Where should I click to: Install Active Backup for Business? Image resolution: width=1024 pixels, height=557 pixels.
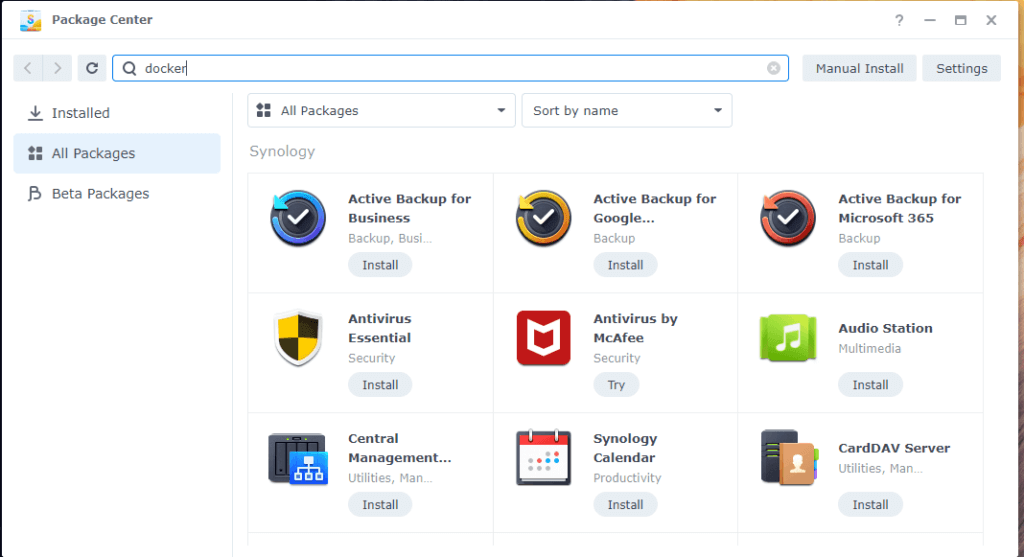click(380, 265)
